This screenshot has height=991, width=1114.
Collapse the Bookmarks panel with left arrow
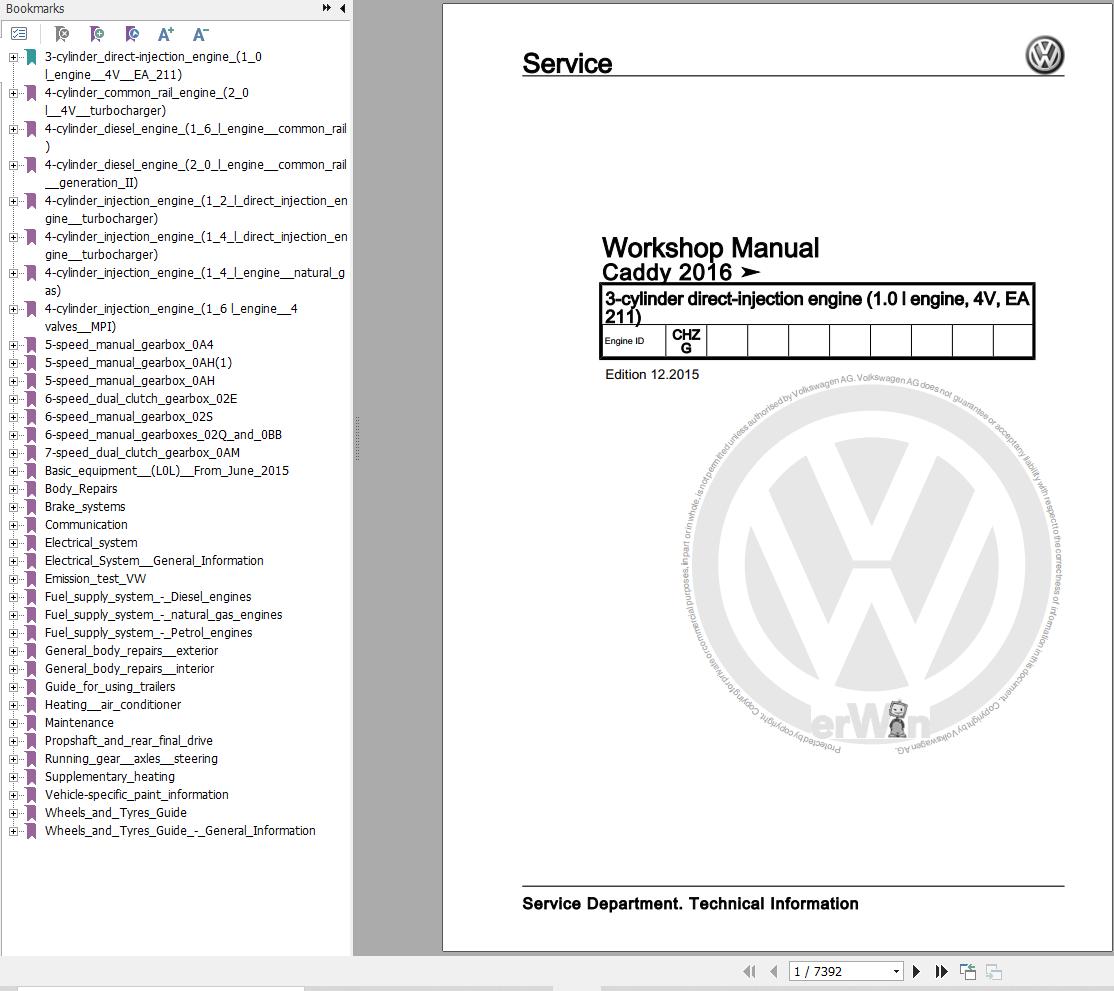[342, 8]
